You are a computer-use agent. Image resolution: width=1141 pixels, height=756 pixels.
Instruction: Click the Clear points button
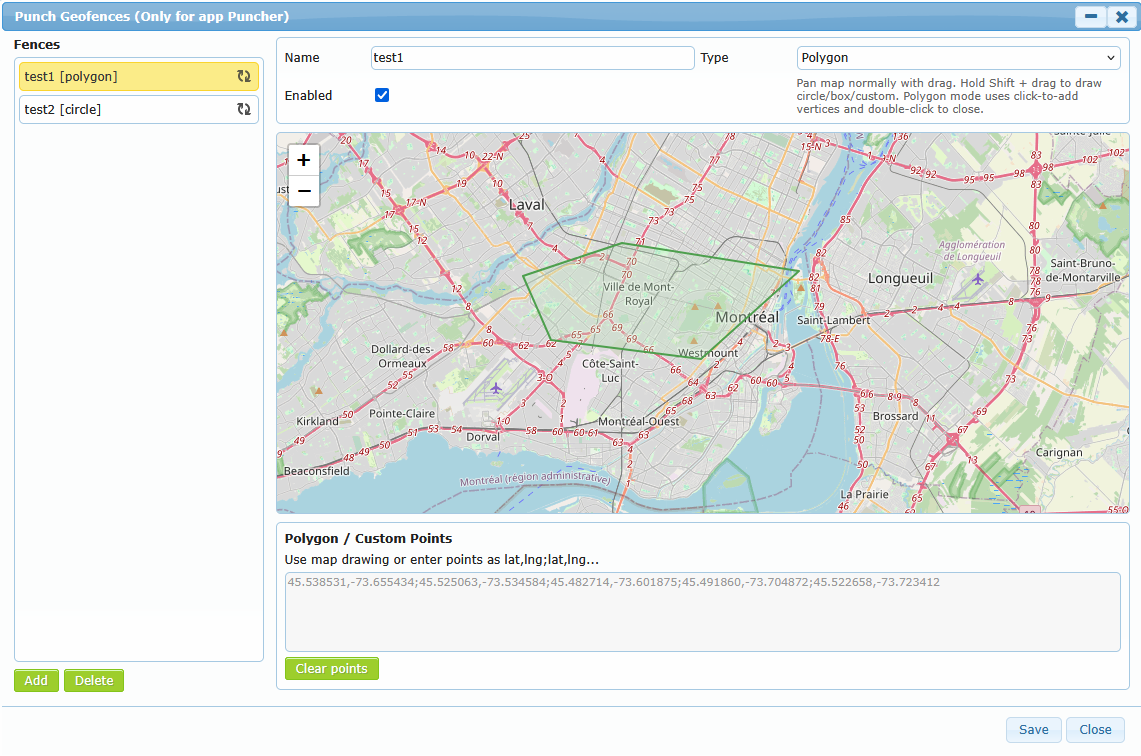331,669
